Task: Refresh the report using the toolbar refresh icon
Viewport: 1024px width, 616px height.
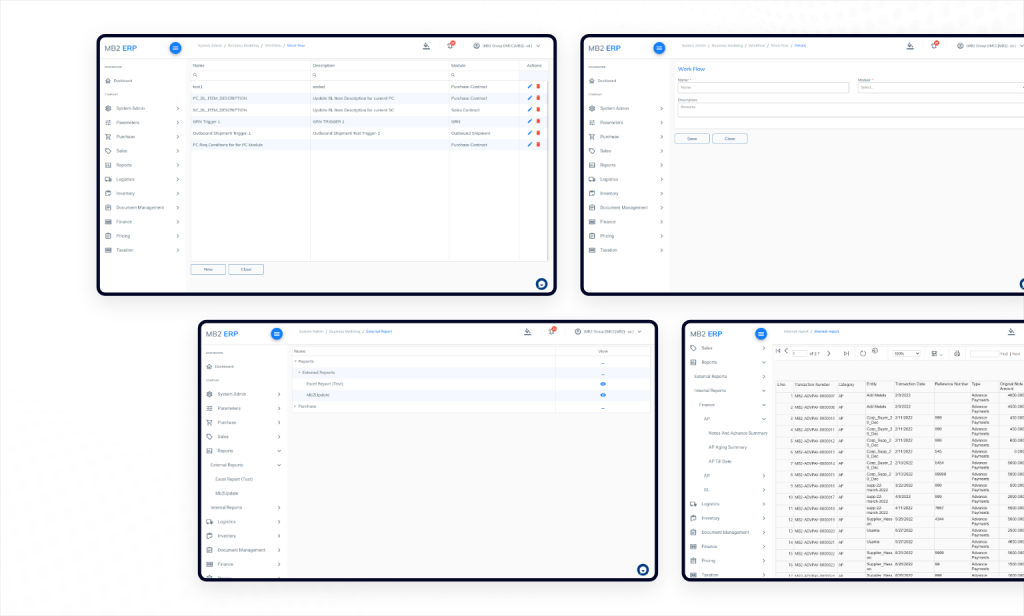Action: click(x=863, y=353)
